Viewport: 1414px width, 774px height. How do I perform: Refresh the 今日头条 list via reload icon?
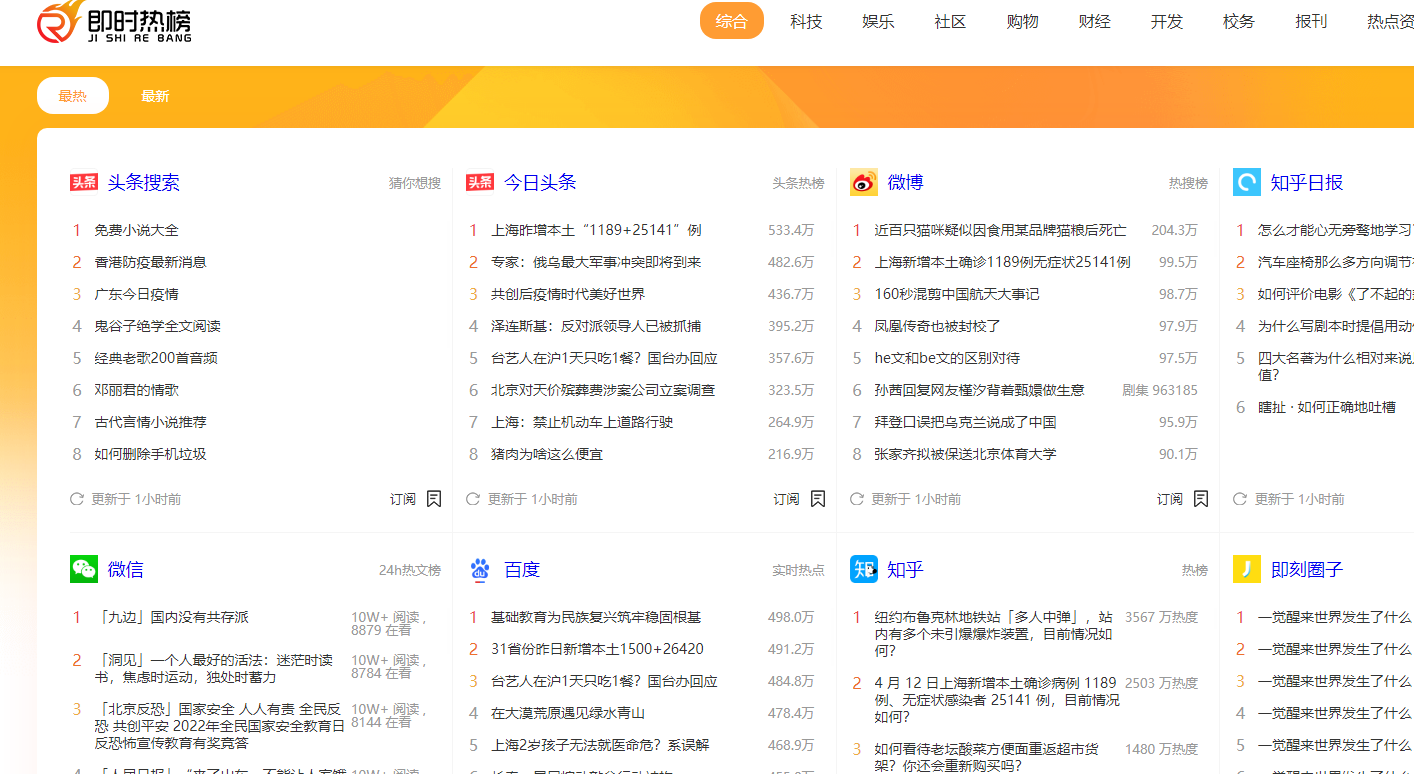click(473, 498)
